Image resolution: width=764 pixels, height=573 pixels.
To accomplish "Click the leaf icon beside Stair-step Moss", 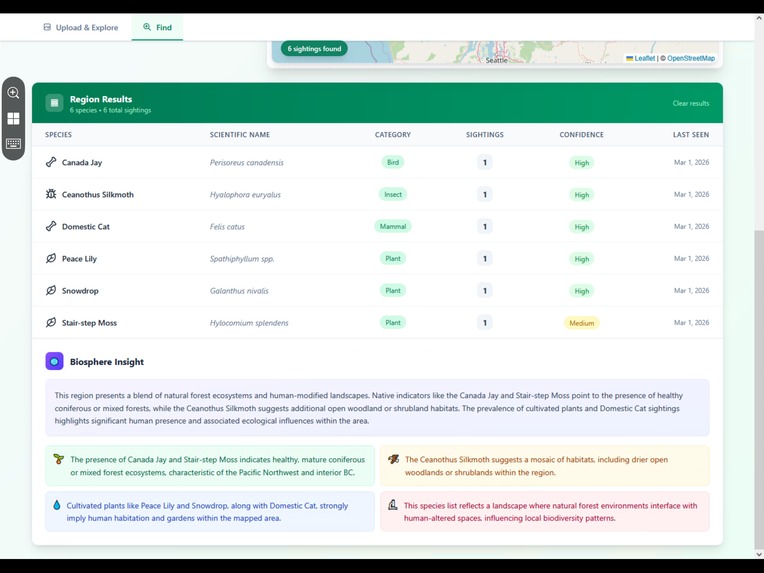I will [x=51, y=323].
